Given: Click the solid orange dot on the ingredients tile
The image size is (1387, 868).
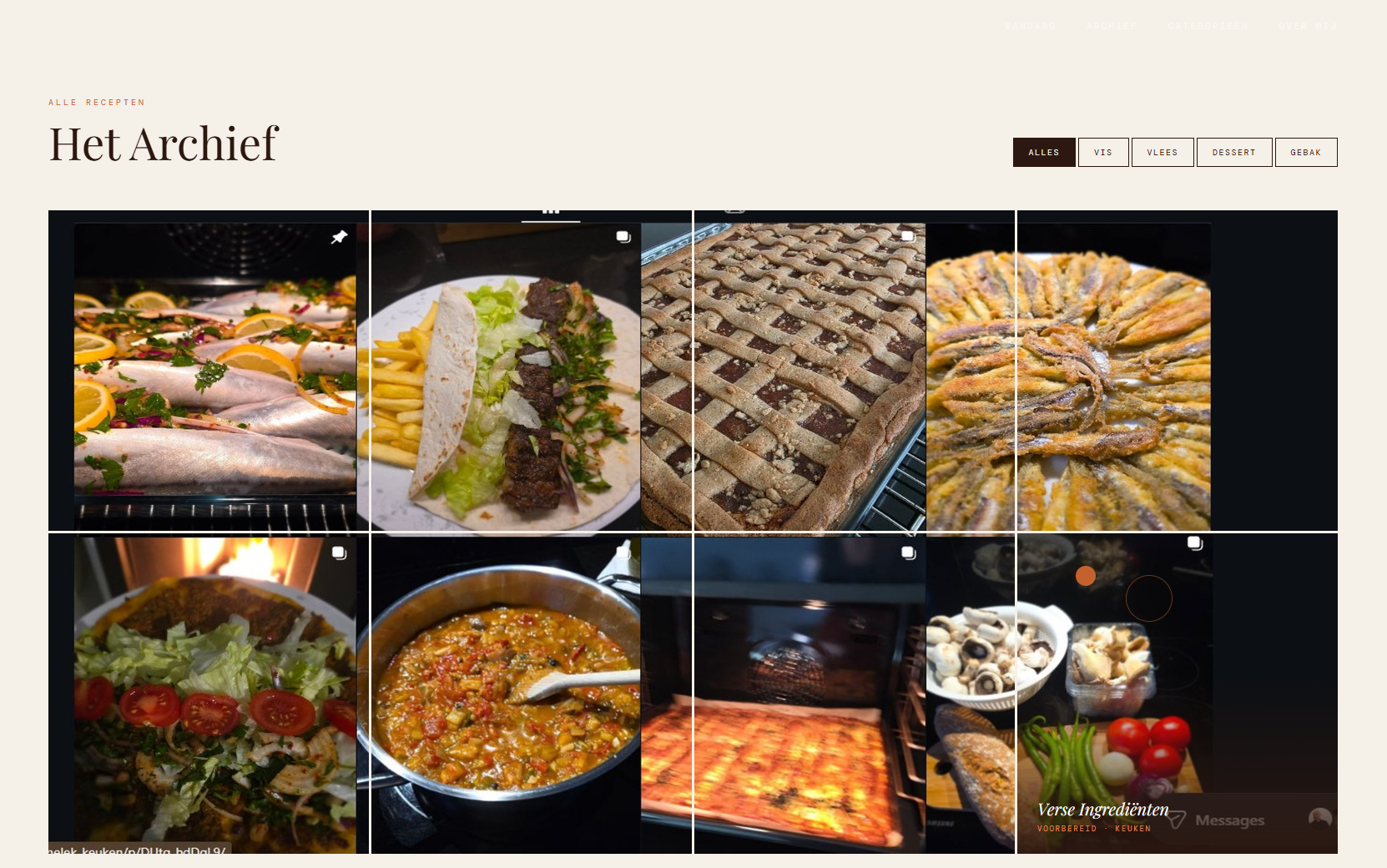Looking at the screenshot, I should (x=1086, y=576).
